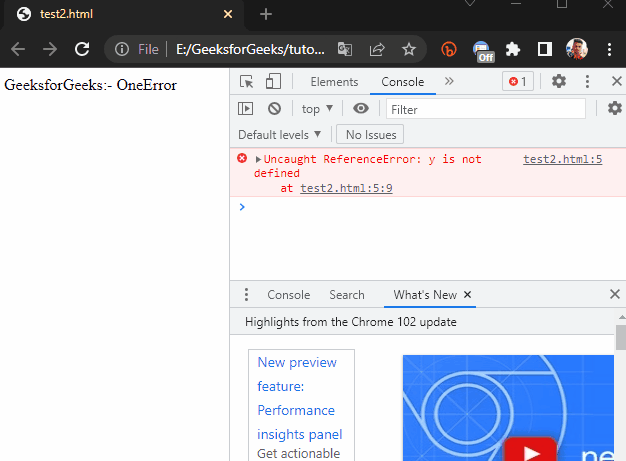Image resolution: width=626 pixels, height=461 pixels.
Task: Open DevTools settings gear
Action: tap(559, 81)
